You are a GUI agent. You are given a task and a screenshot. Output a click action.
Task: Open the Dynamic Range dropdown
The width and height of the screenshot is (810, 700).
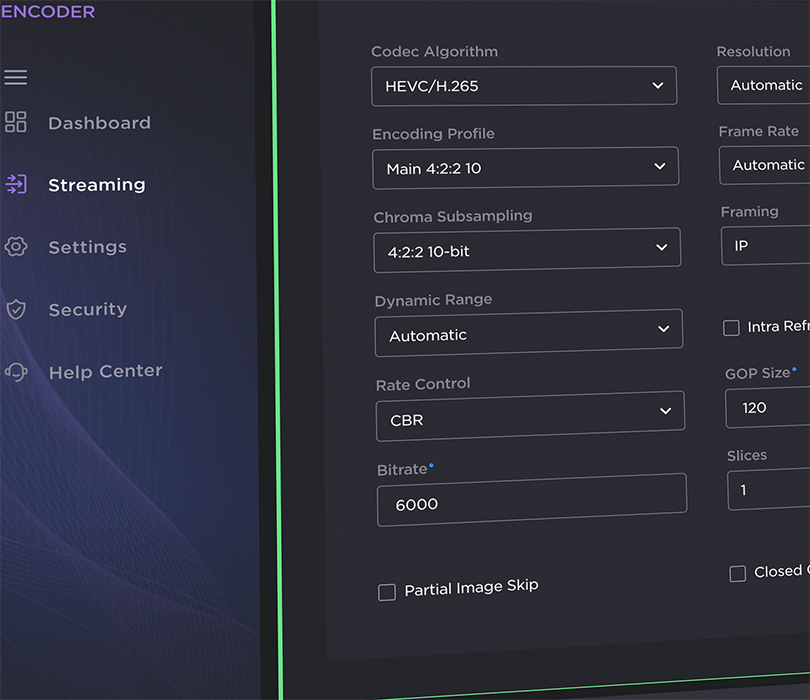(528, 333)
